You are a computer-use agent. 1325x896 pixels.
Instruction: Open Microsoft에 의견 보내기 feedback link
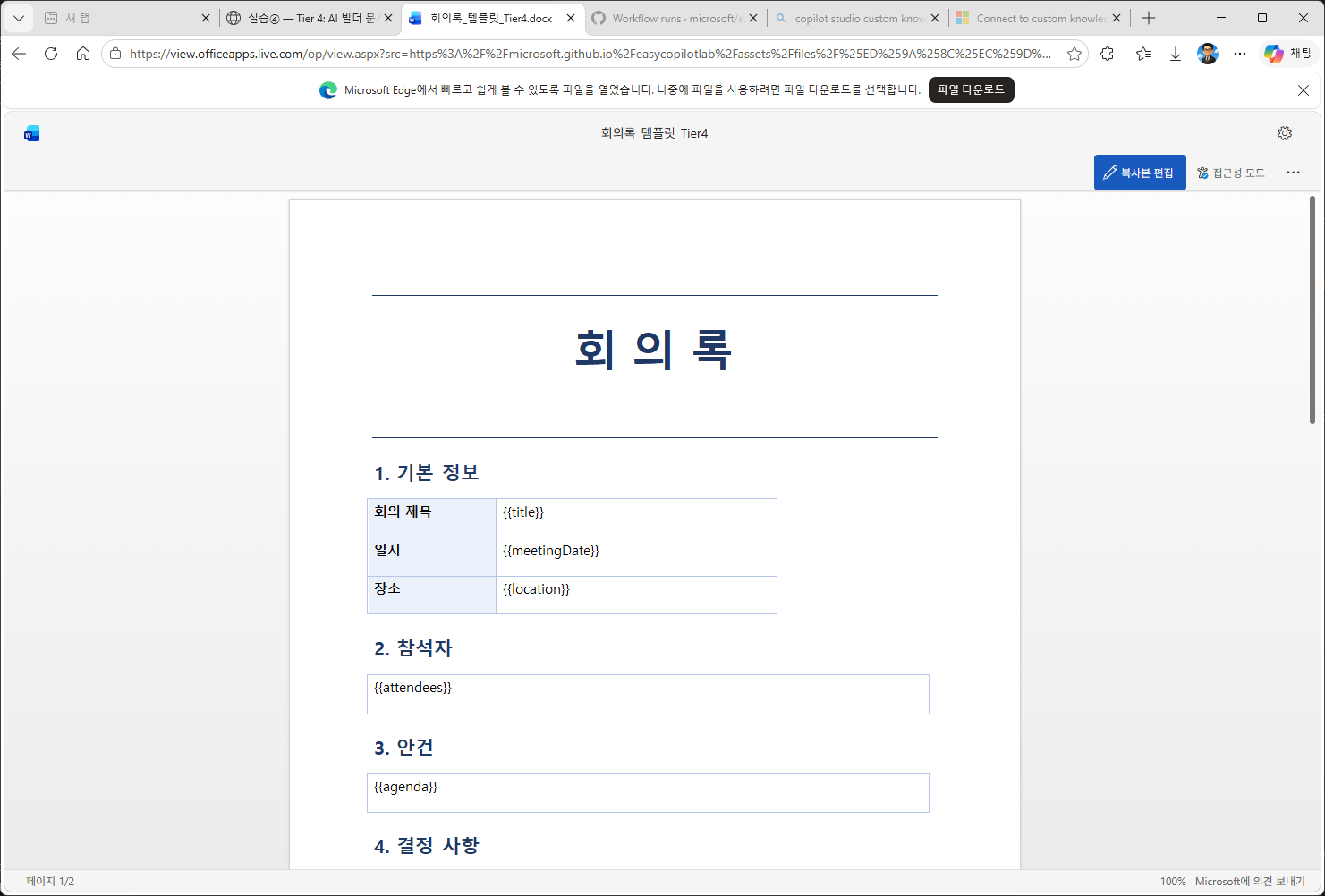coord(1250,882)
